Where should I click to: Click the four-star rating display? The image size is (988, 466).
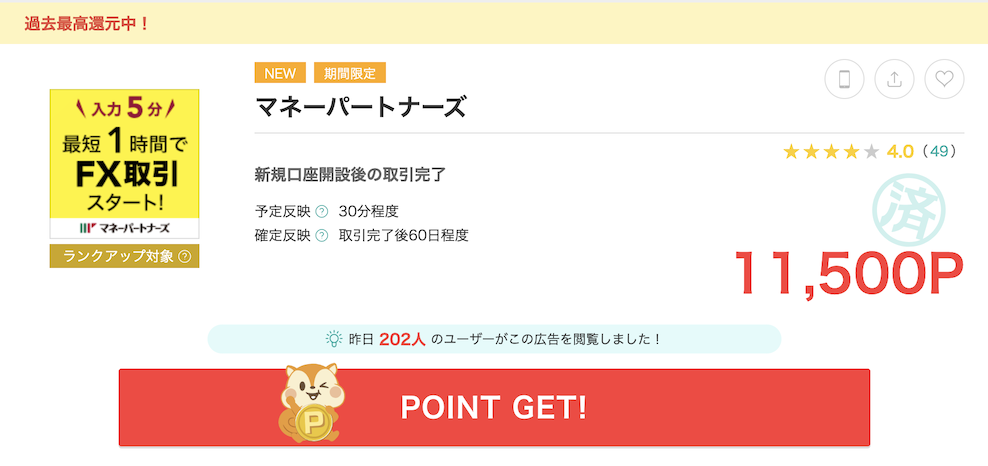click(830, 151)
